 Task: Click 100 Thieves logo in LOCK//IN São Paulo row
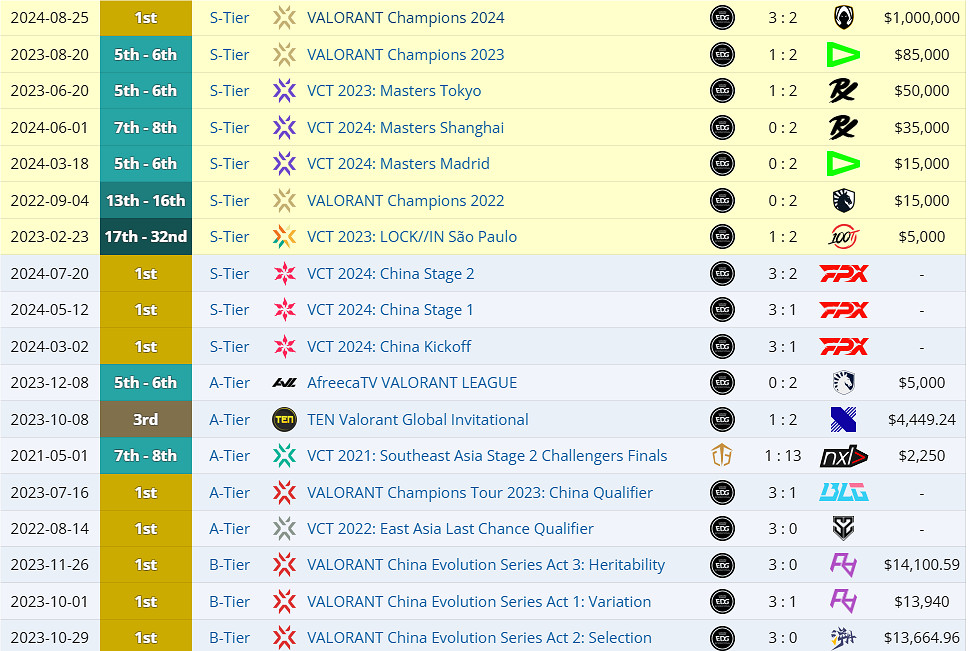tap(843, 237)
